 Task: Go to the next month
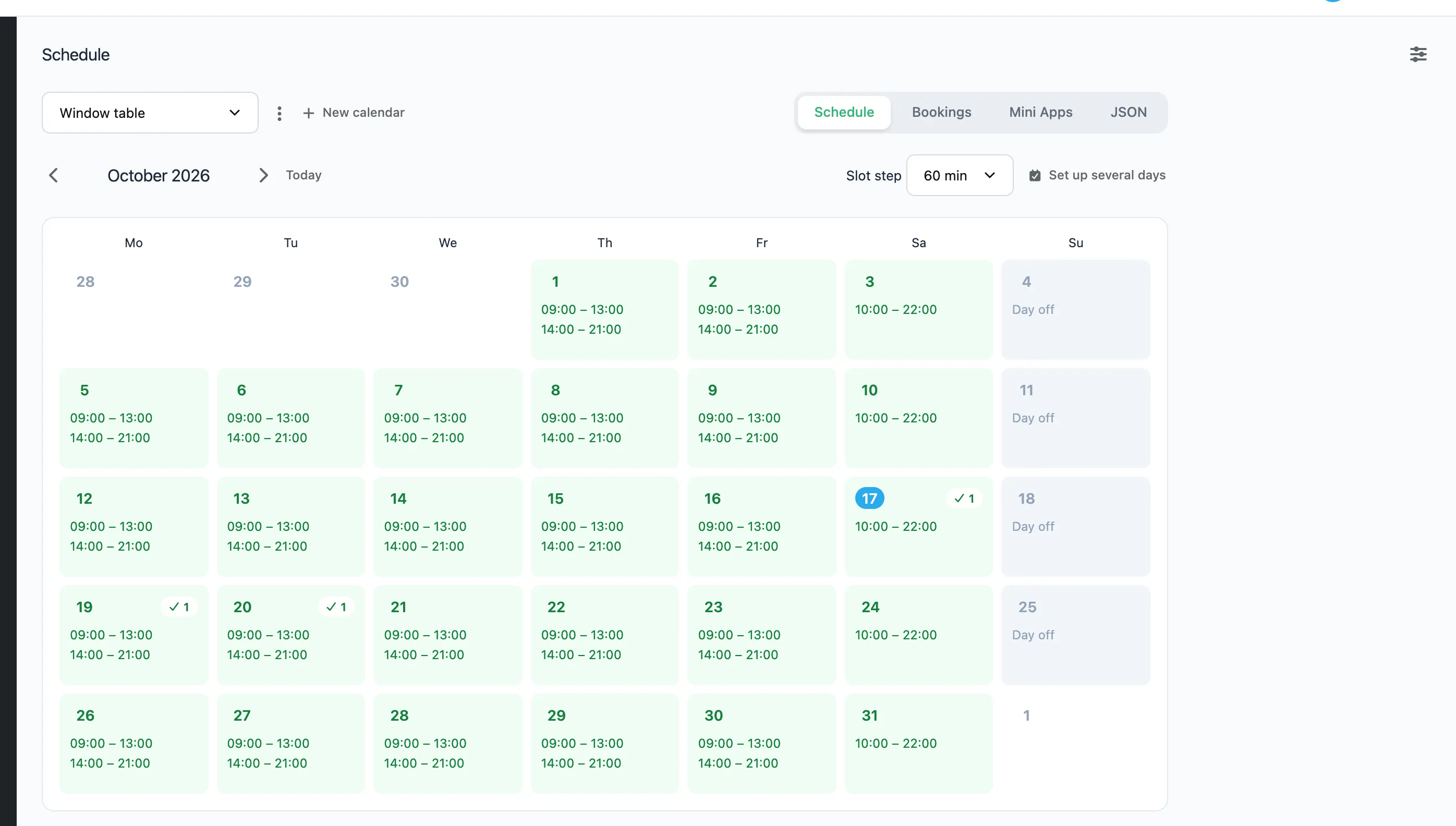pyautogui.click(x=263, y=175)
